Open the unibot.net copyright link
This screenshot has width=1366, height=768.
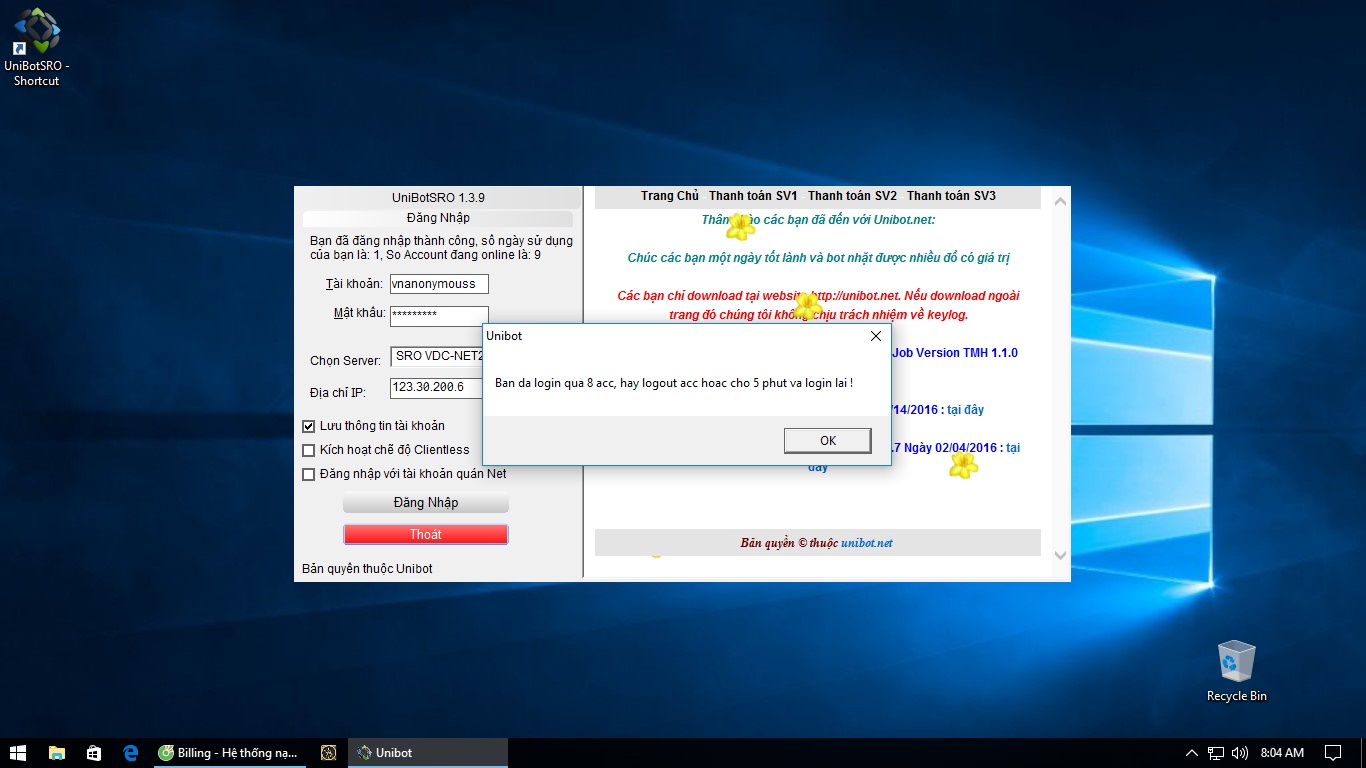click(866, 543)
